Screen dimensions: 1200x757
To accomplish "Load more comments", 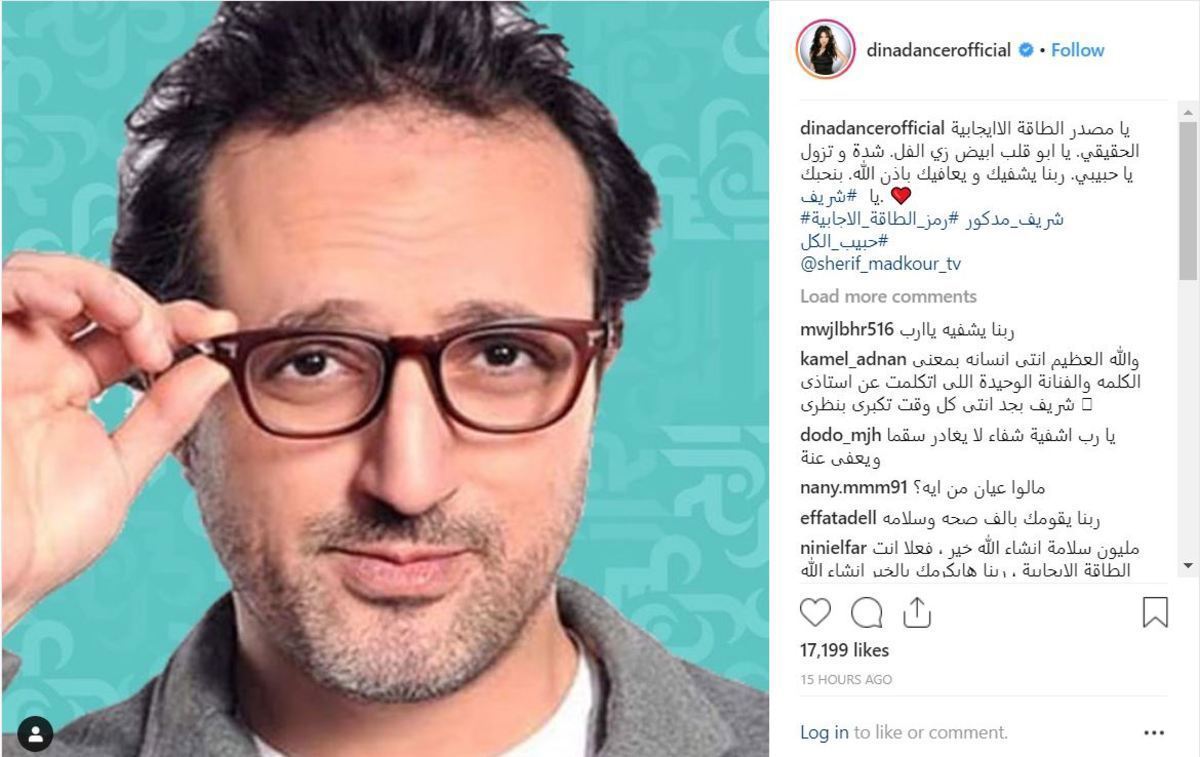I will [x=888, y=296].
